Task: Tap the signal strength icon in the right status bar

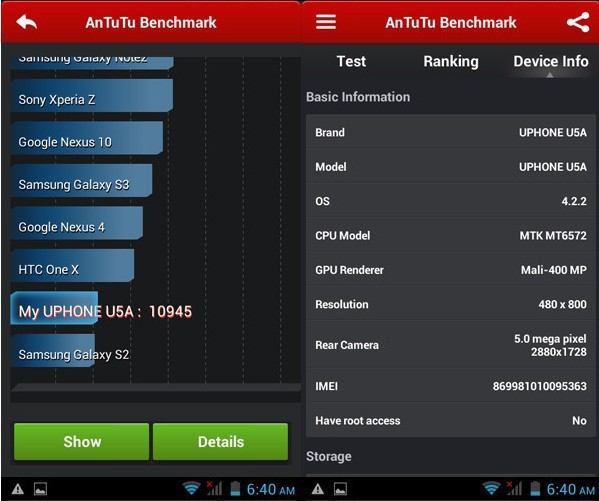Action: click(514, 488)
